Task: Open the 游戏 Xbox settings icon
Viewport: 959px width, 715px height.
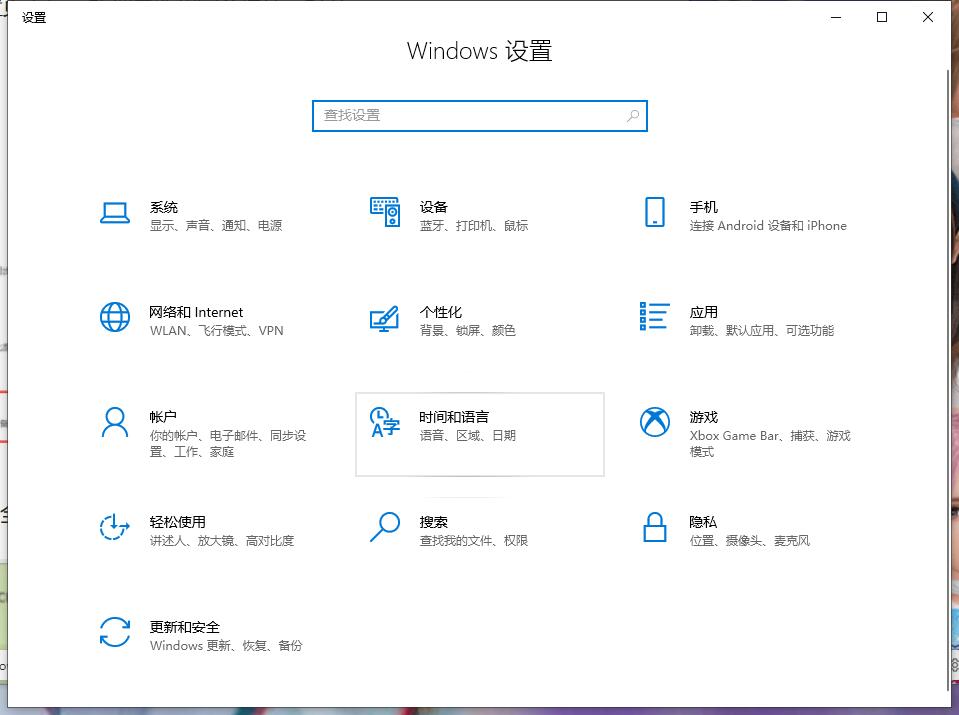Action: (x=655, y=422)
